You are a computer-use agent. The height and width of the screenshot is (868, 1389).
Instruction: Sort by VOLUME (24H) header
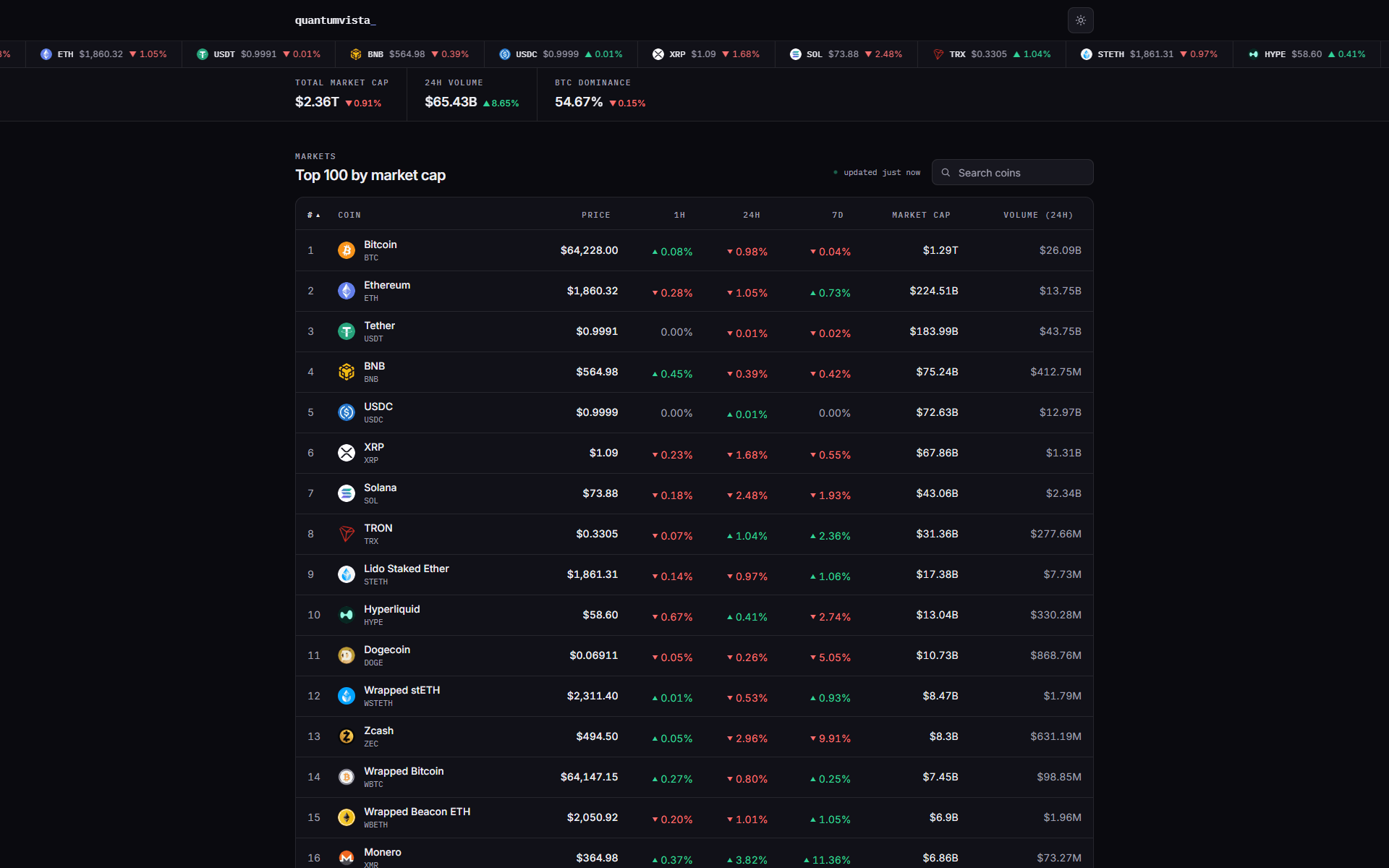(1038, 216)
